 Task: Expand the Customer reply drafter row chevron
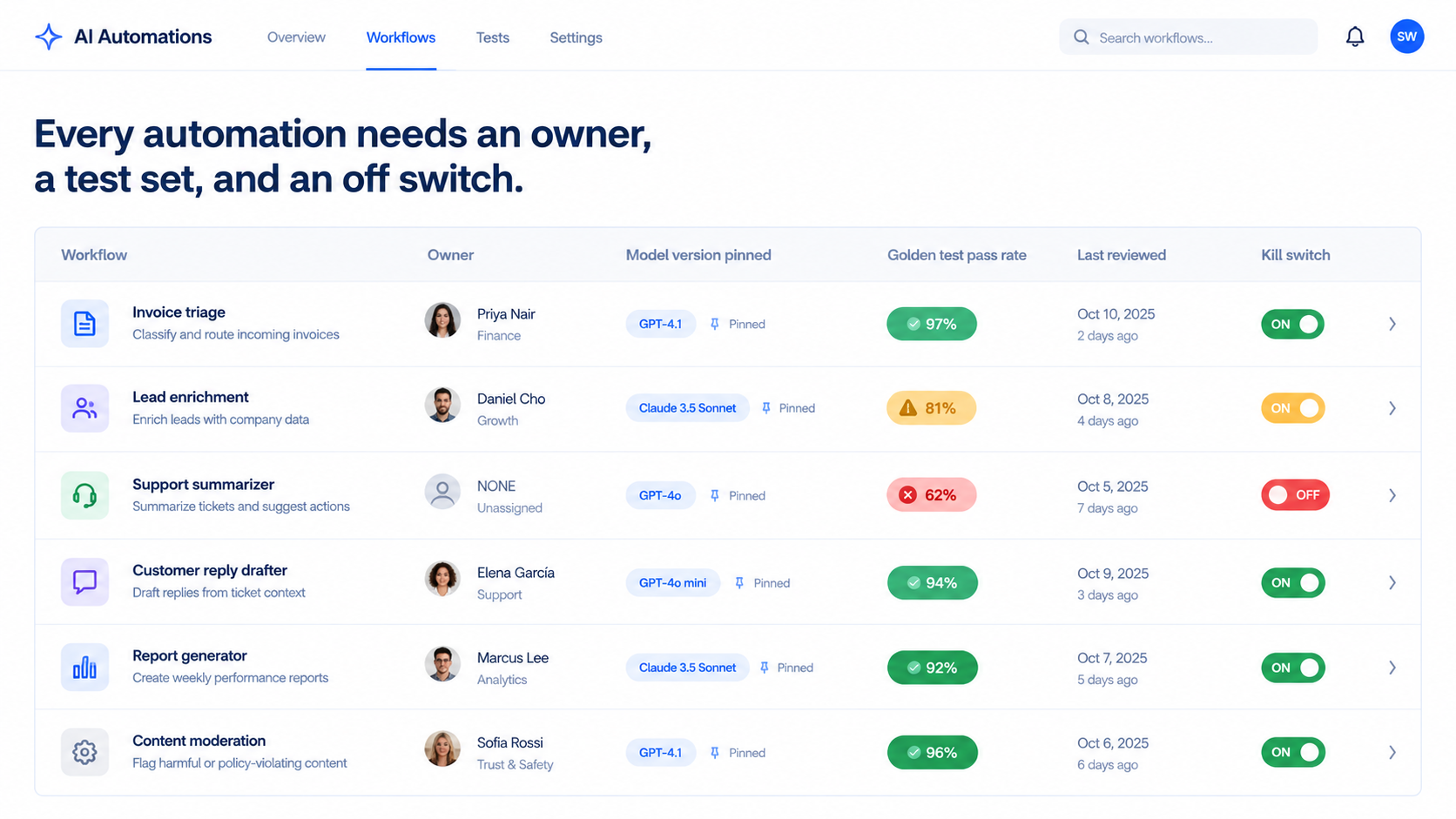[x=1392, y=582]
